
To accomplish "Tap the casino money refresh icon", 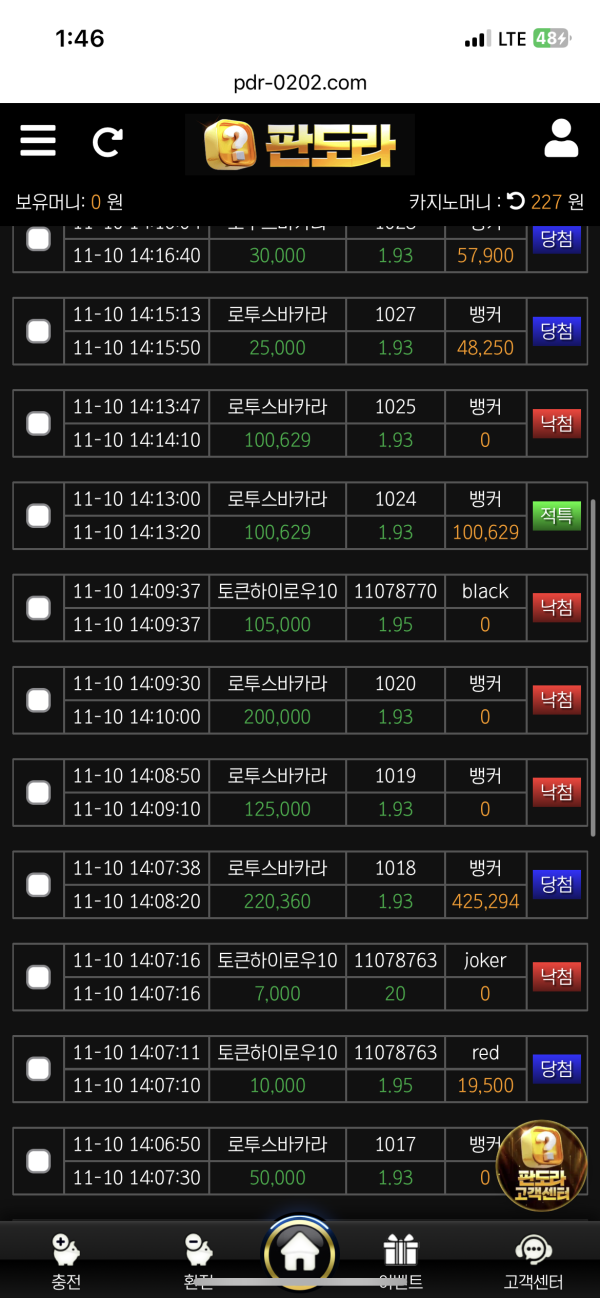I will tap(516, 201).
